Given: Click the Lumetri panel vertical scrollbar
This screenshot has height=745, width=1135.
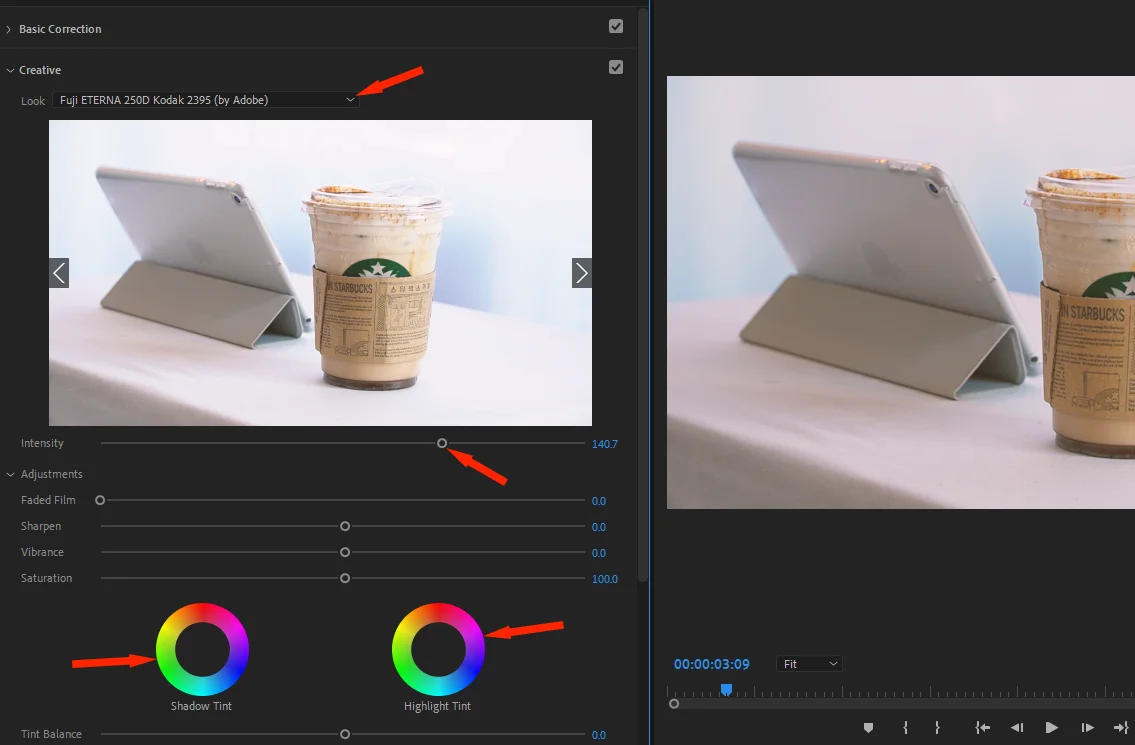Looking at the screenshot, I should (x=643, y=297).
